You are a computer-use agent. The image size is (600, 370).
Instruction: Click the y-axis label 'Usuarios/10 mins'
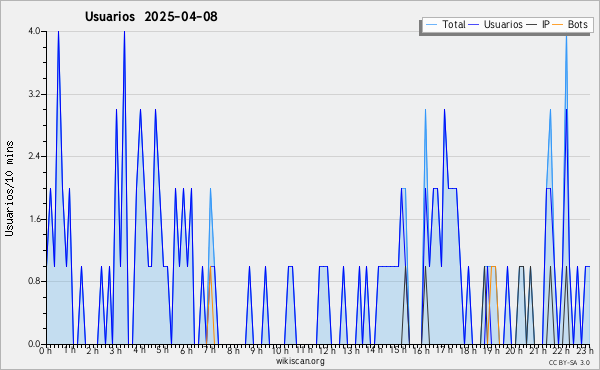9,189
